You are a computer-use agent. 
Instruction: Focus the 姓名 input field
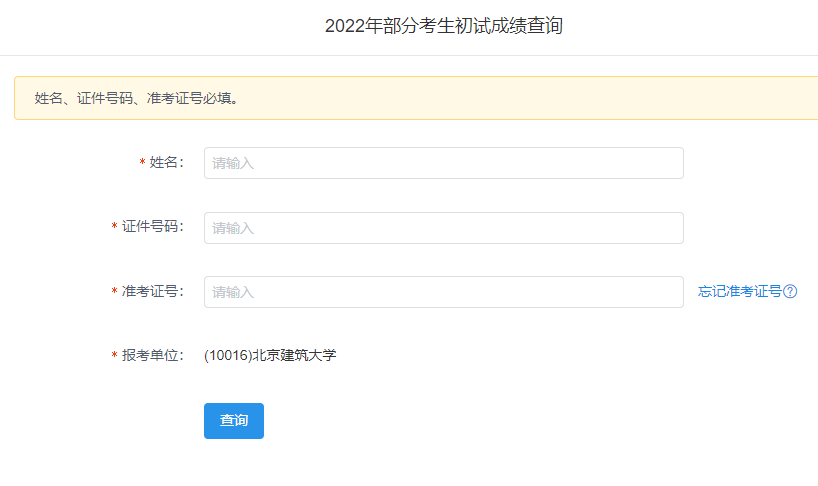(x=443, y=163)
